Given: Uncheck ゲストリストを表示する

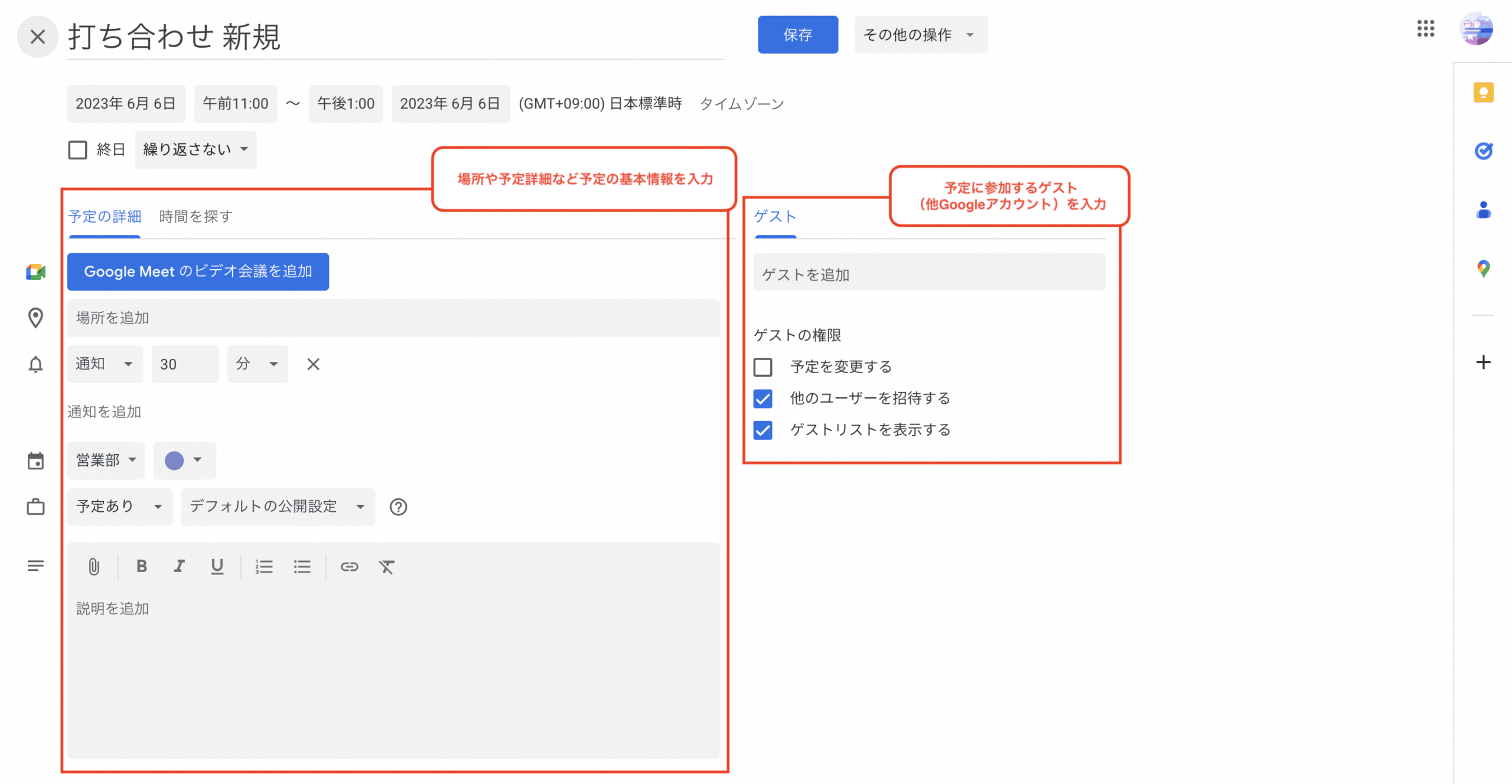Looking at the screenshot, I should pyautogui.click(x=762, y=430).
